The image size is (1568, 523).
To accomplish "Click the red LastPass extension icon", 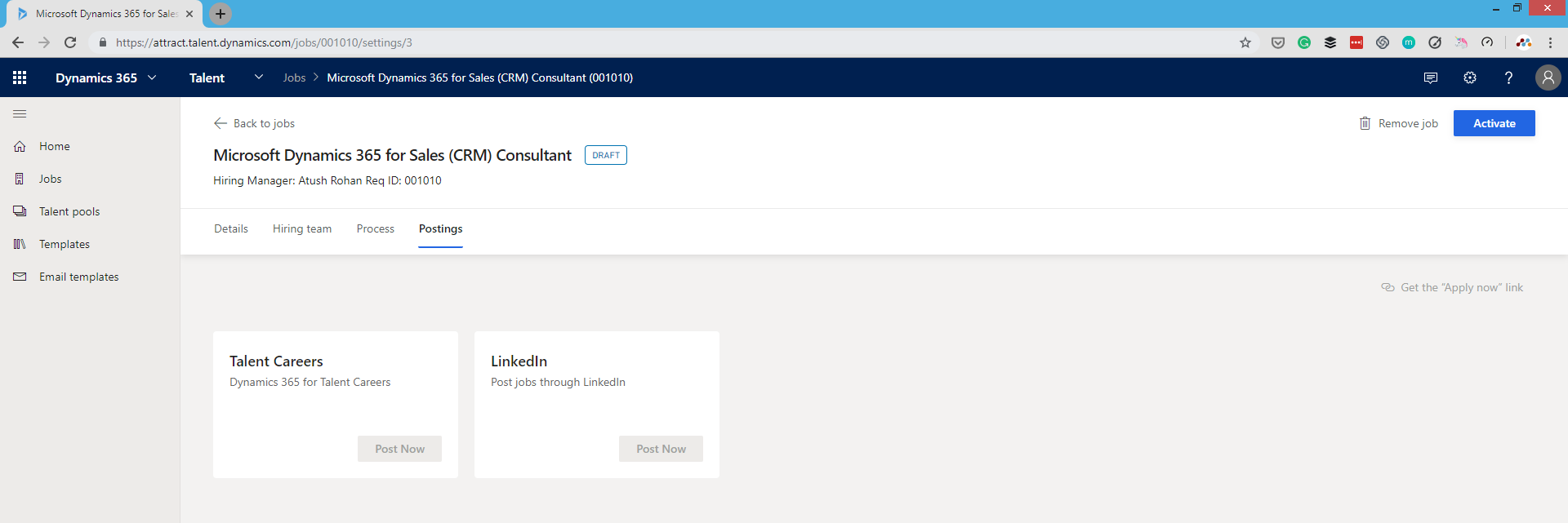I will (x=1356, y=42).
